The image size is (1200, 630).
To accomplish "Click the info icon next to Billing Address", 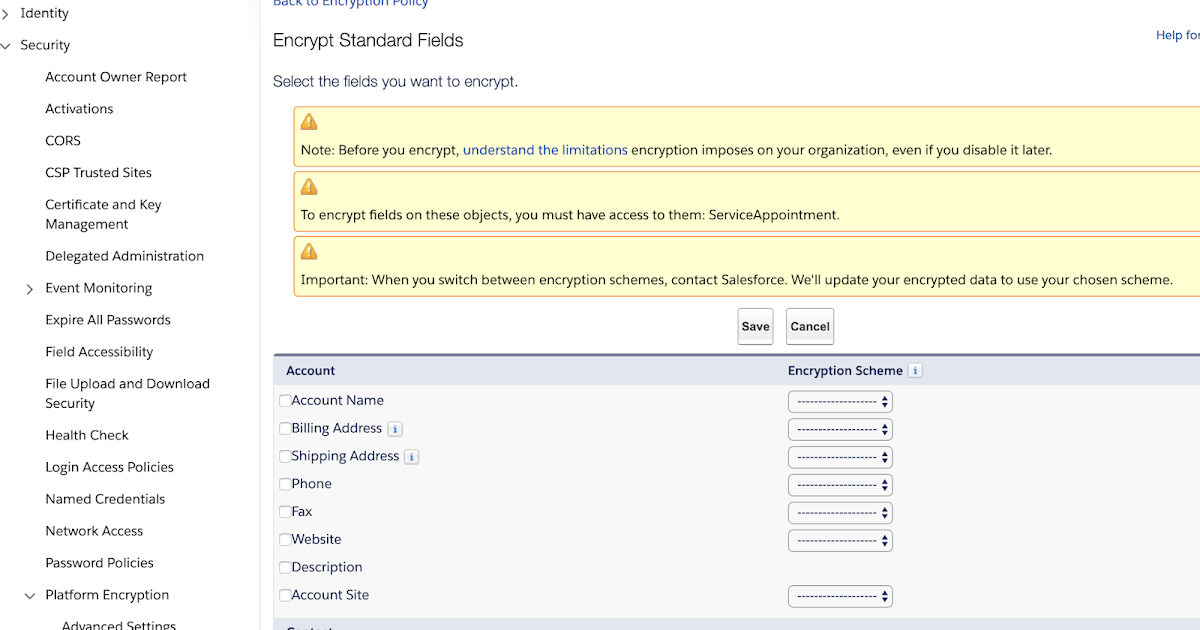I will [394, 428].
